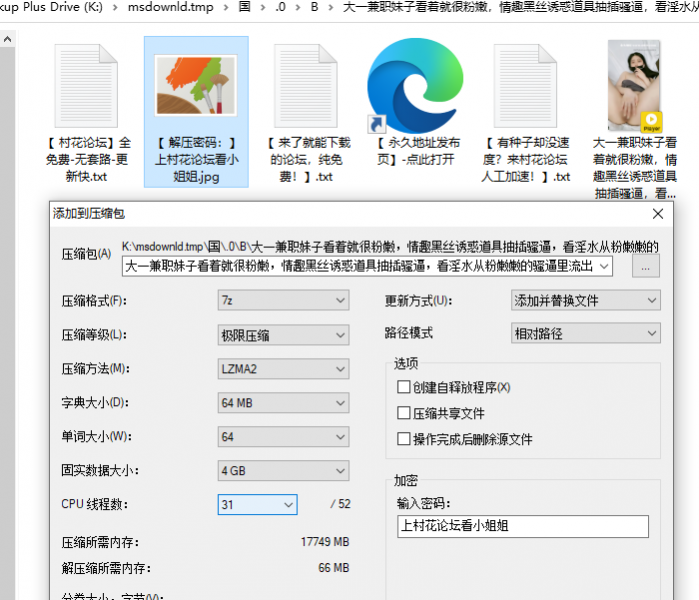Click the msdownld.tmp breadcrumb folder
The width and height of the screenshot is (699, 600).
171,9
